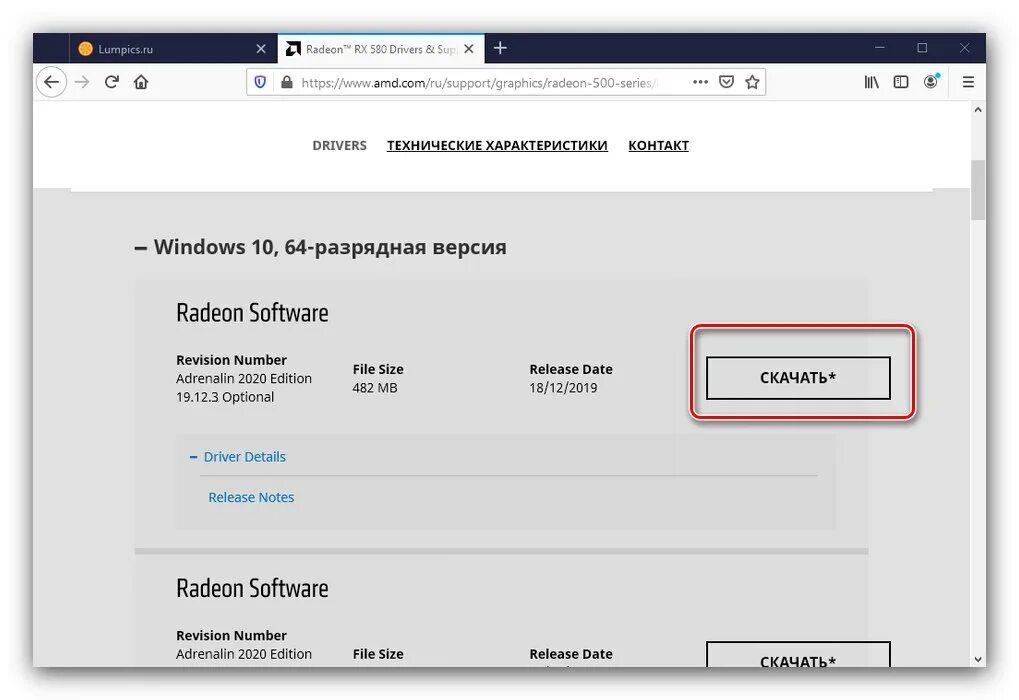This screenshot has width=1019, height=700.
Task: Open the КОНТАКТ section
Action: 658,146
